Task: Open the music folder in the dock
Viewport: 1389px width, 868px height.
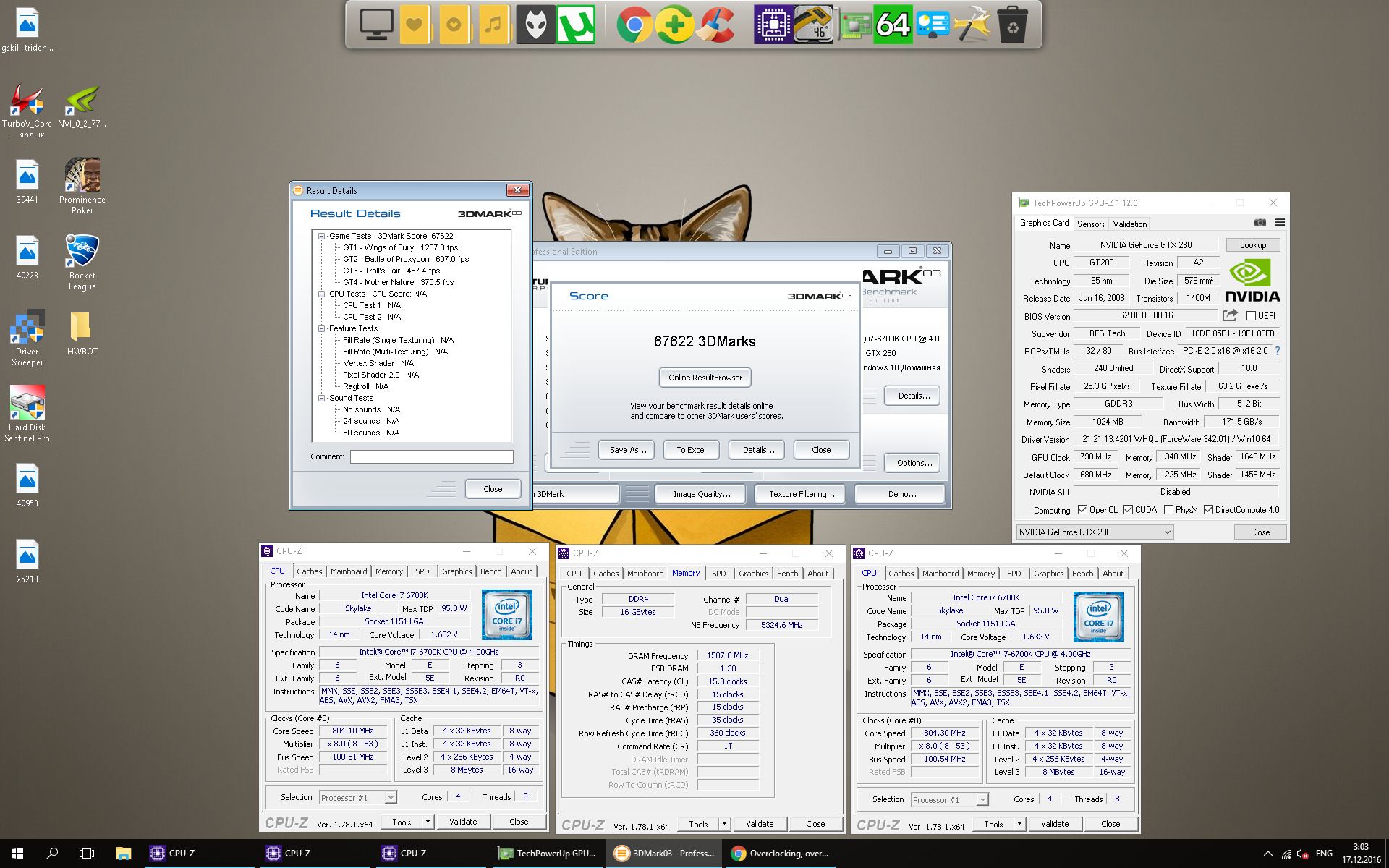Action: coord(494,24)
